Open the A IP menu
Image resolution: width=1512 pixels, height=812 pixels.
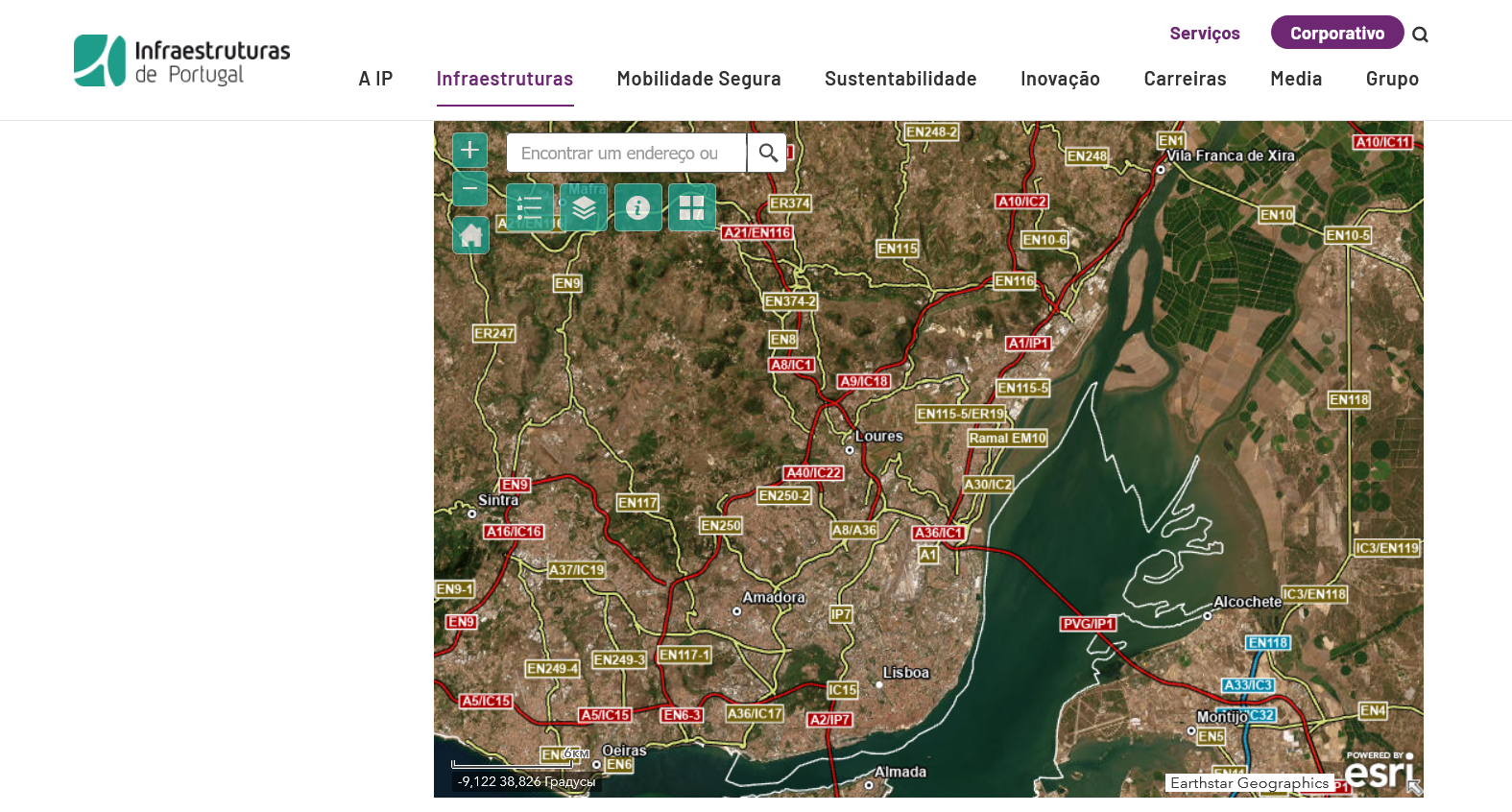click(375, 79)
